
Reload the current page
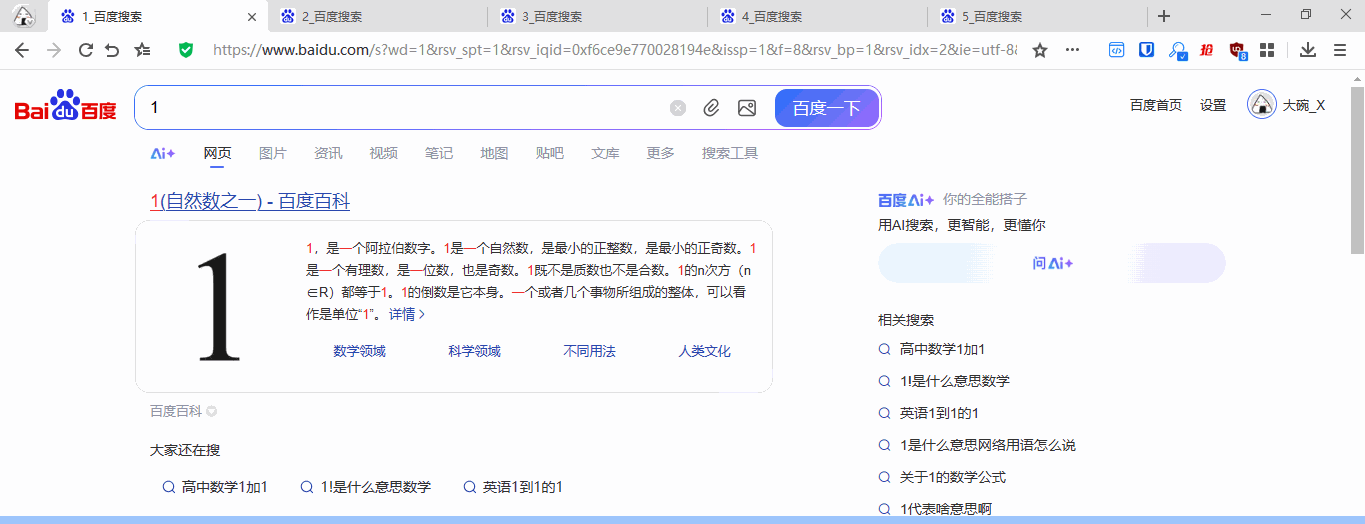tap(86, 50)
